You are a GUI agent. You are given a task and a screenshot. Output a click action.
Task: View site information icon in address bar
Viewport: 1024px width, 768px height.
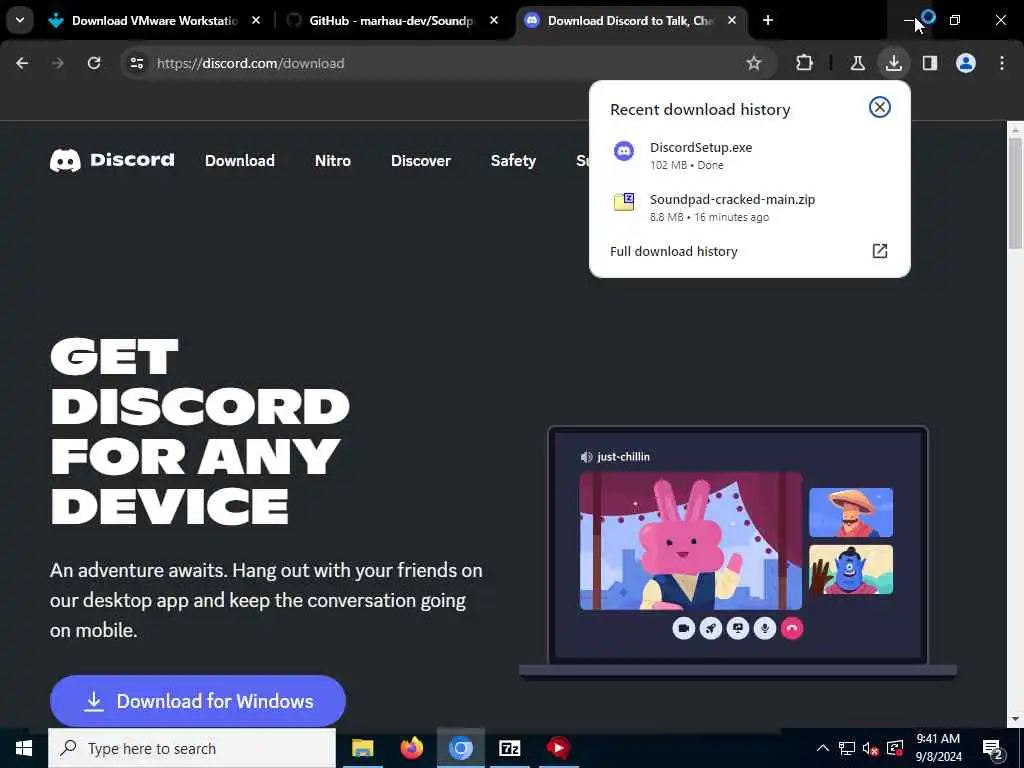(136, 63)
